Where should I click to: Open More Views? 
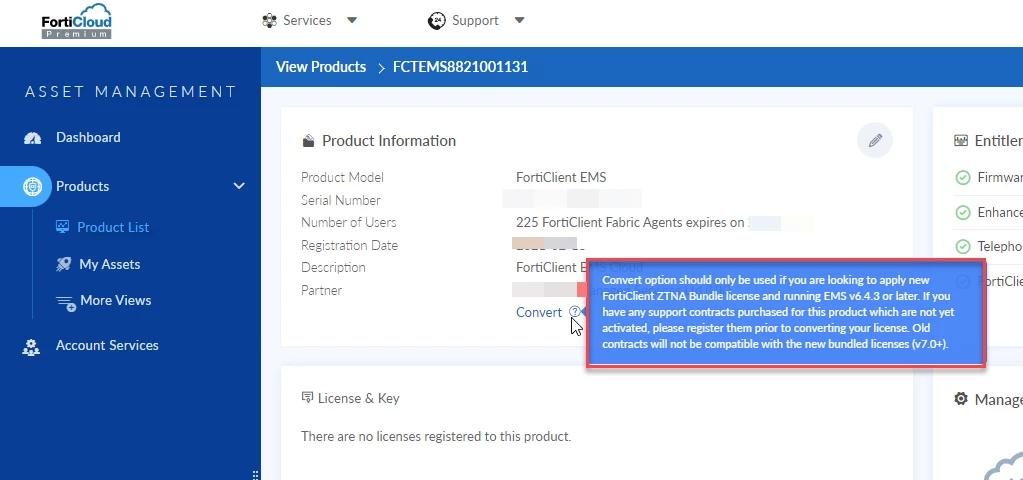(115, 300)
